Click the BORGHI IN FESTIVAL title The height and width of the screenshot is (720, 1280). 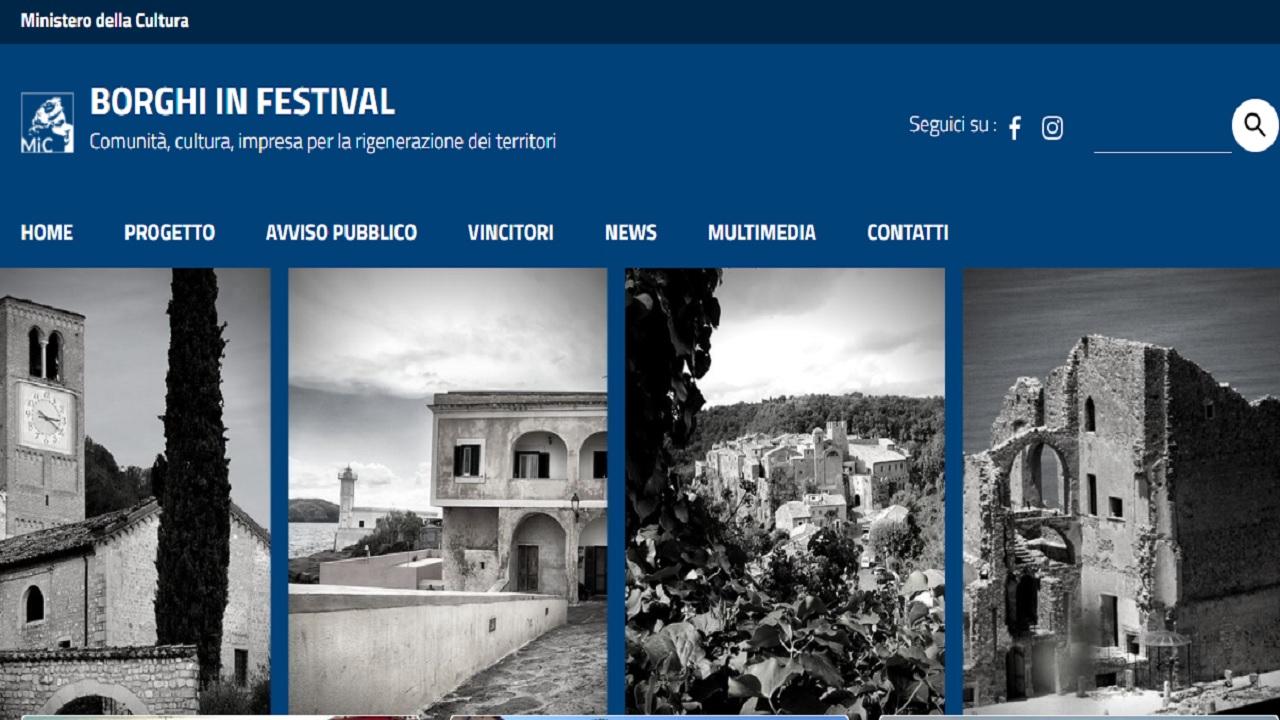pos(242,101)
